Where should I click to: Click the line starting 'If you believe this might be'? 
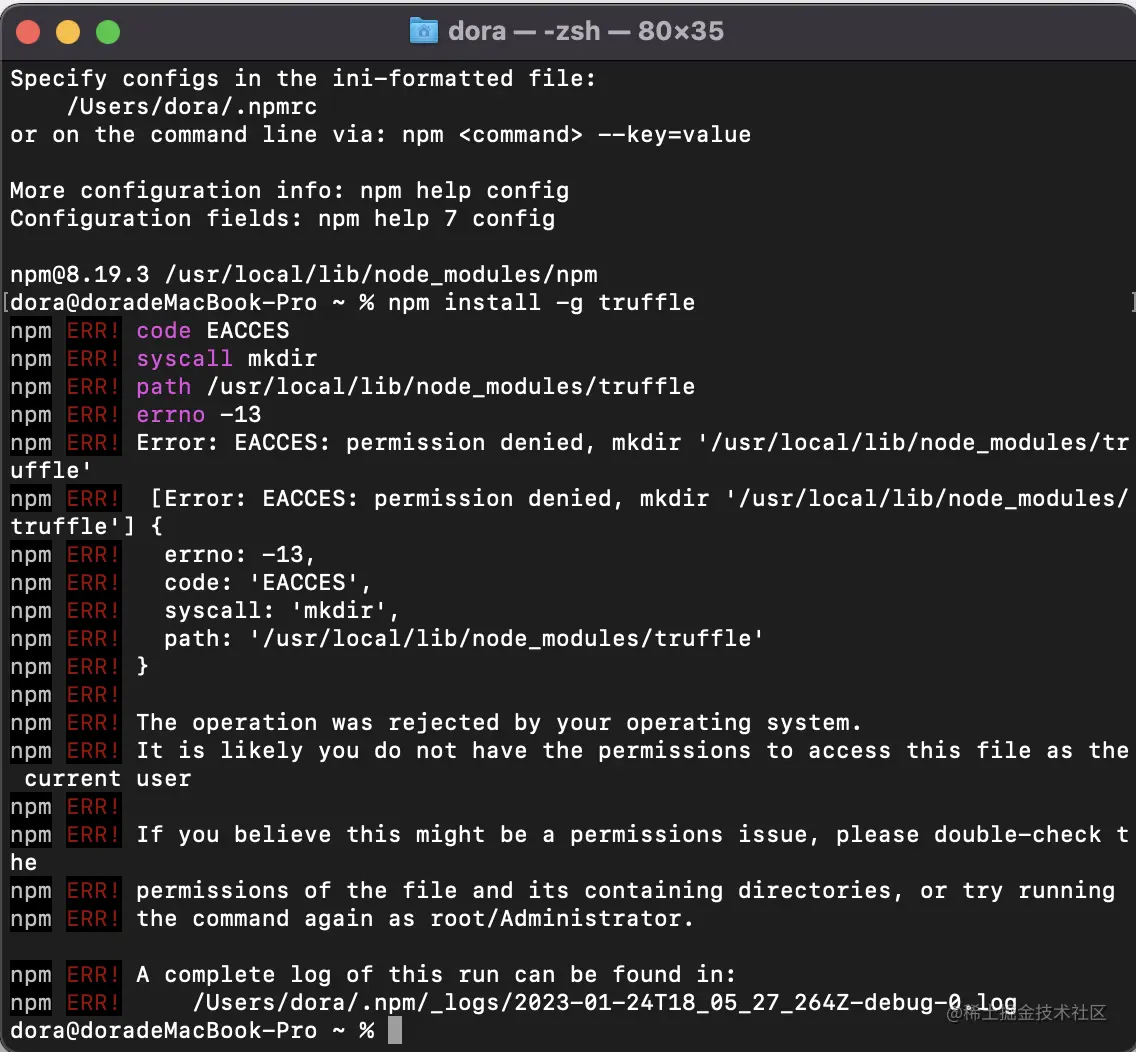632,835
